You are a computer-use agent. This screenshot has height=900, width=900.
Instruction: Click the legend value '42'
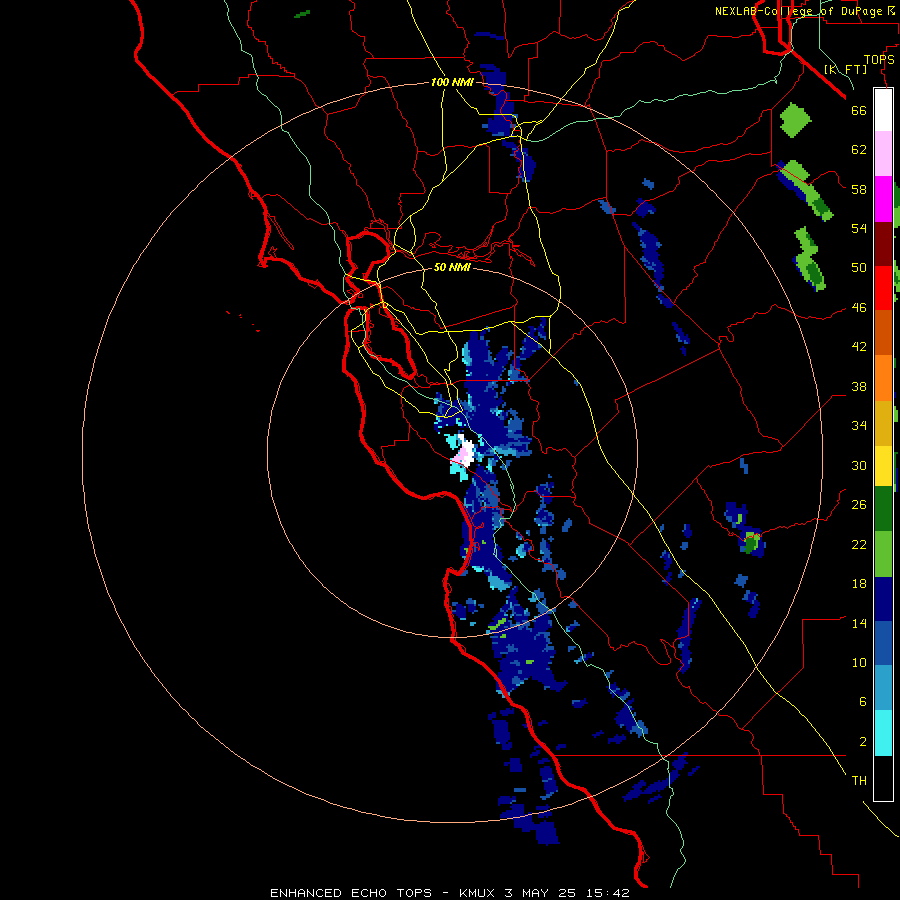click(x=859, y=347)
